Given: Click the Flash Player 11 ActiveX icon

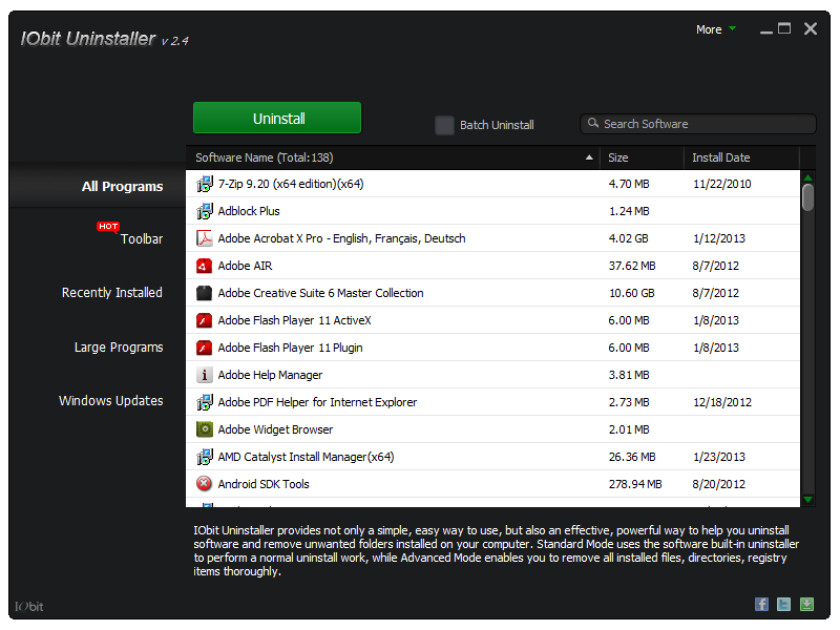Looking at the screenshot, I should (204, 320).
